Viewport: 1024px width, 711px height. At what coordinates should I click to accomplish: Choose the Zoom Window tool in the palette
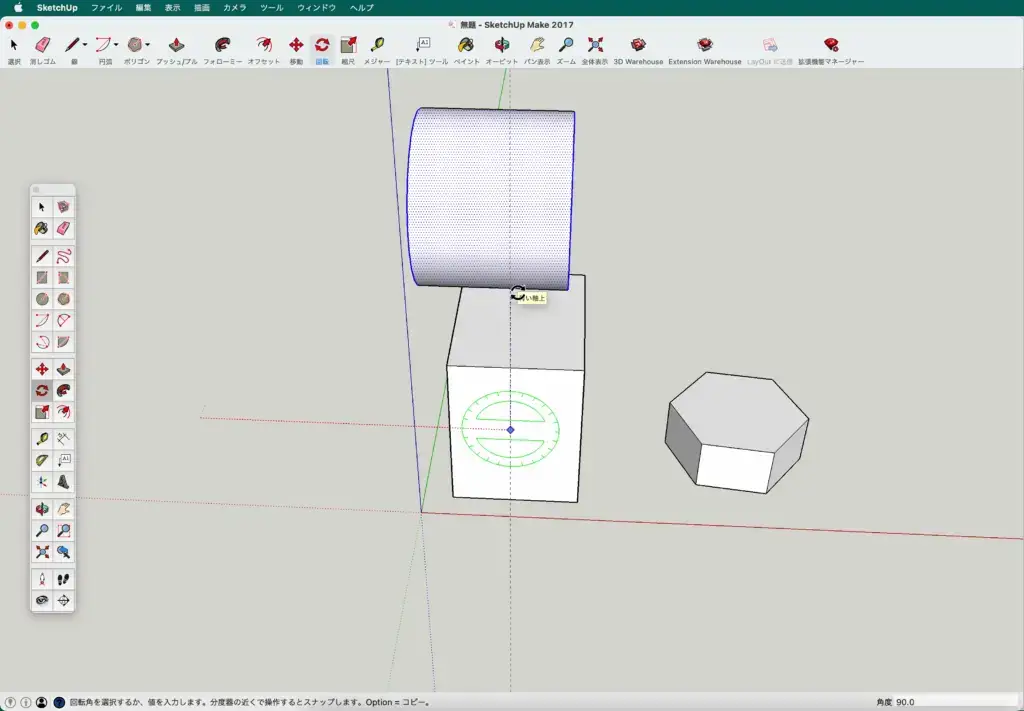tap(63, 530)
